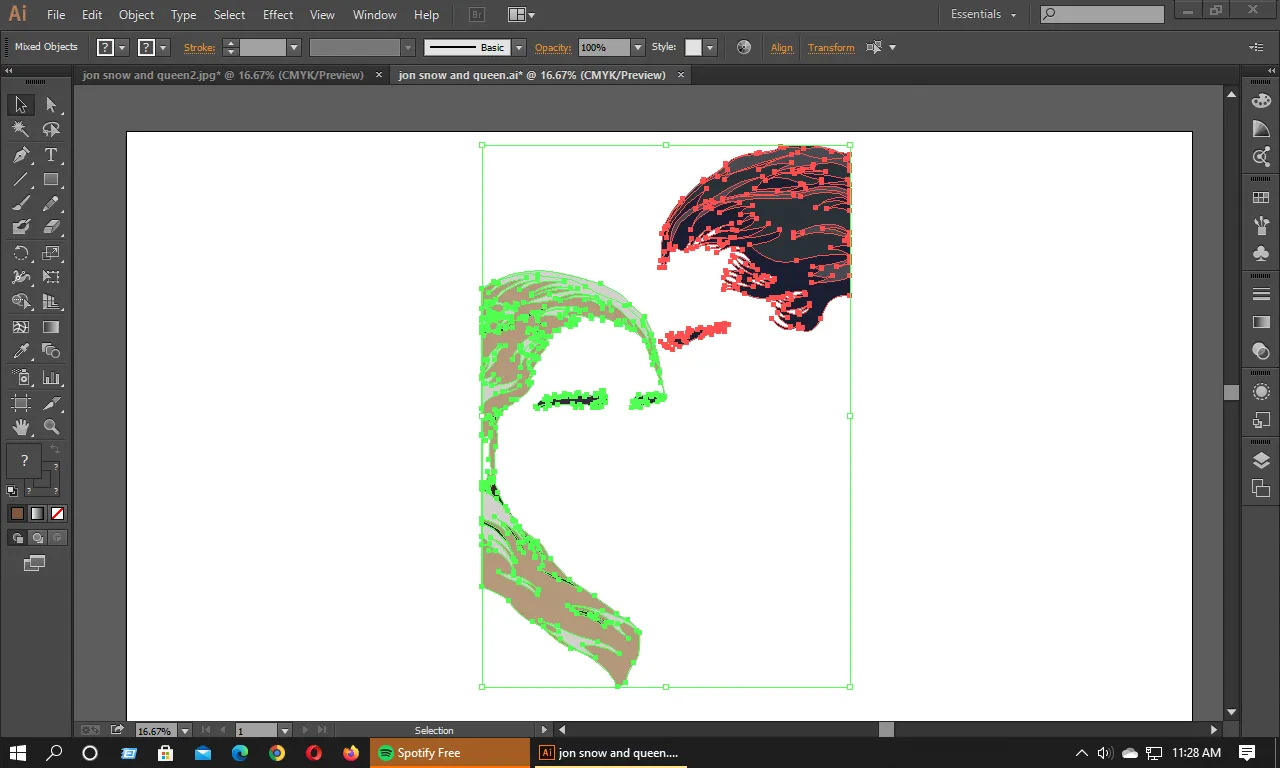Screen dimensions: 1280x768
Task: Set paint mode to None
Action: [57, 513]
